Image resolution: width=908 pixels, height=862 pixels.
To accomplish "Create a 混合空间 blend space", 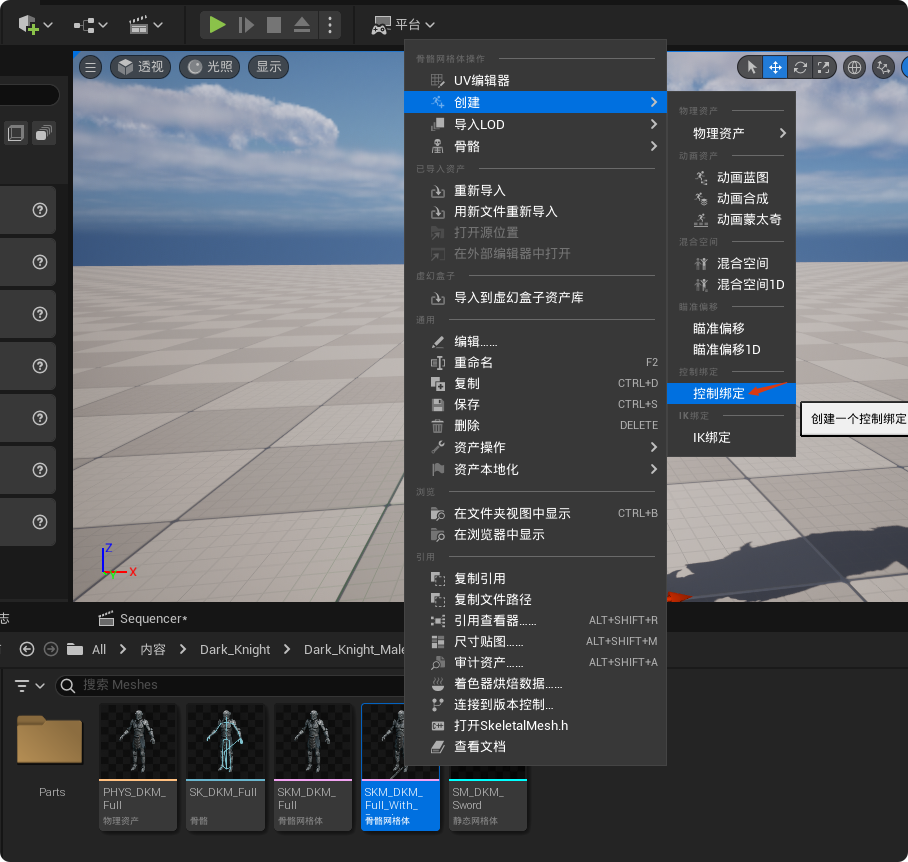I will pos(731,263).
